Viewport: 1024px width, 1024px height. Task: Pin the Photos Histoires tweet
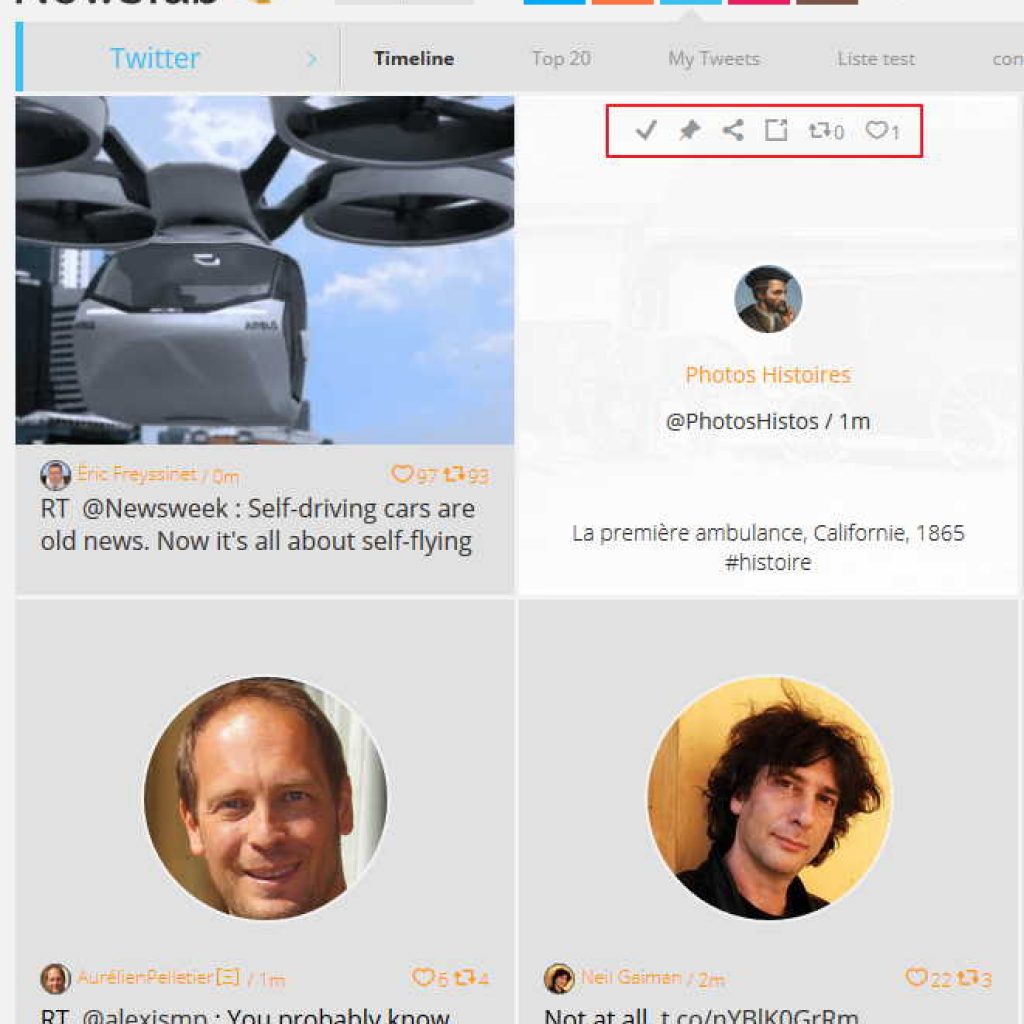click(x=689, y=131)
